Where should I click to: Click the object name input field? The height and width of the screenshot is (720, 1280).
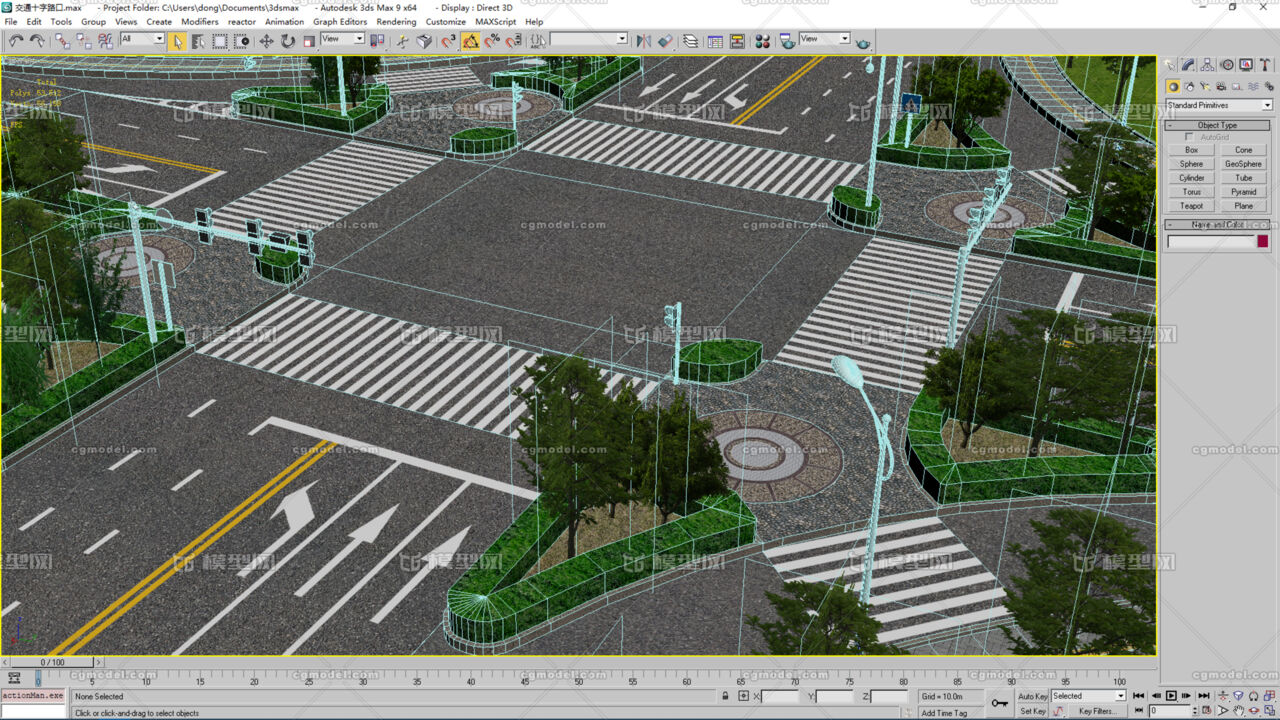pos(1210,242)
